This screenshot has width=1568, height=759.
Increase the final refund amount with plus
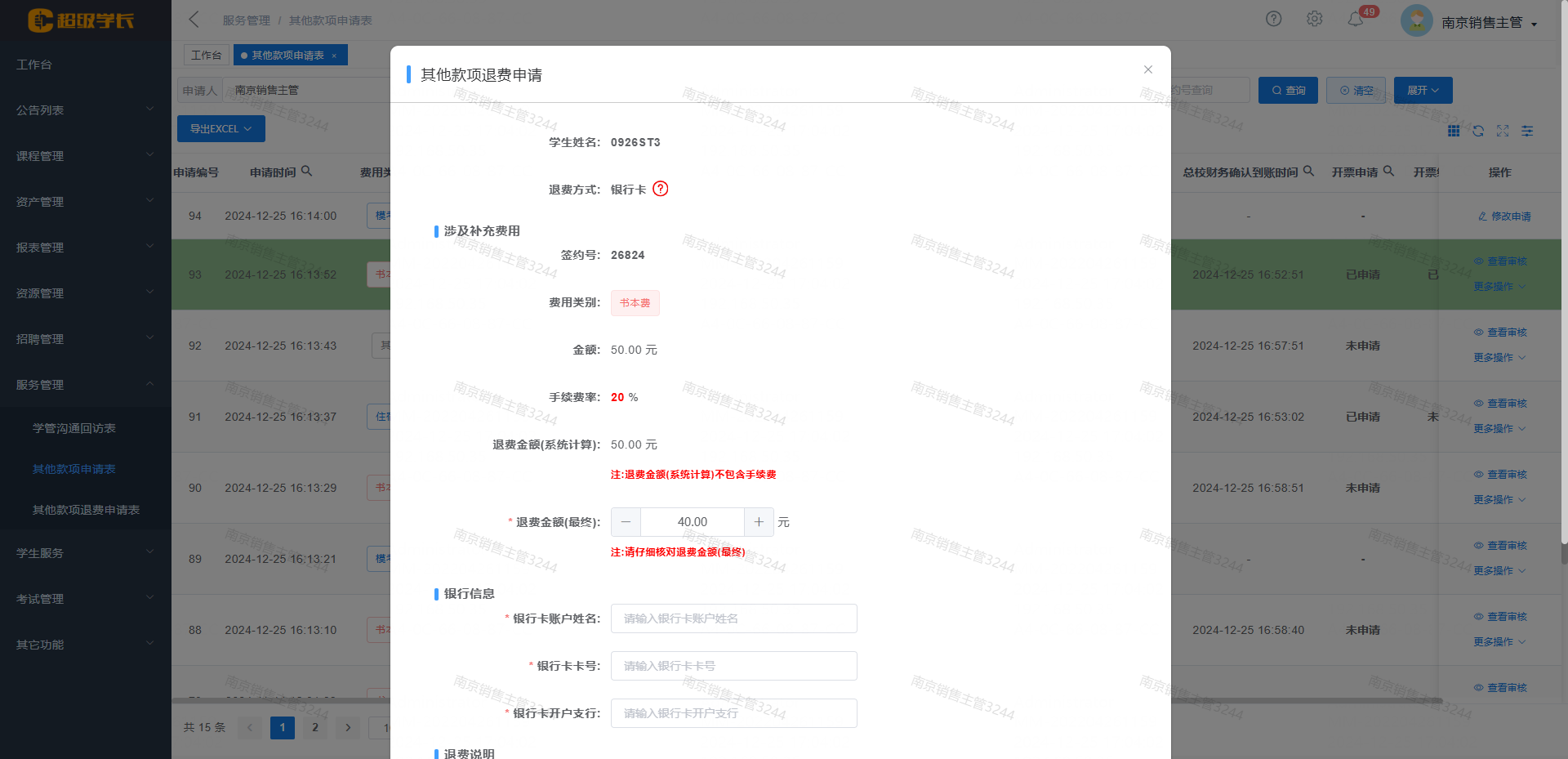pyautogui.click(x=759, y=522)
